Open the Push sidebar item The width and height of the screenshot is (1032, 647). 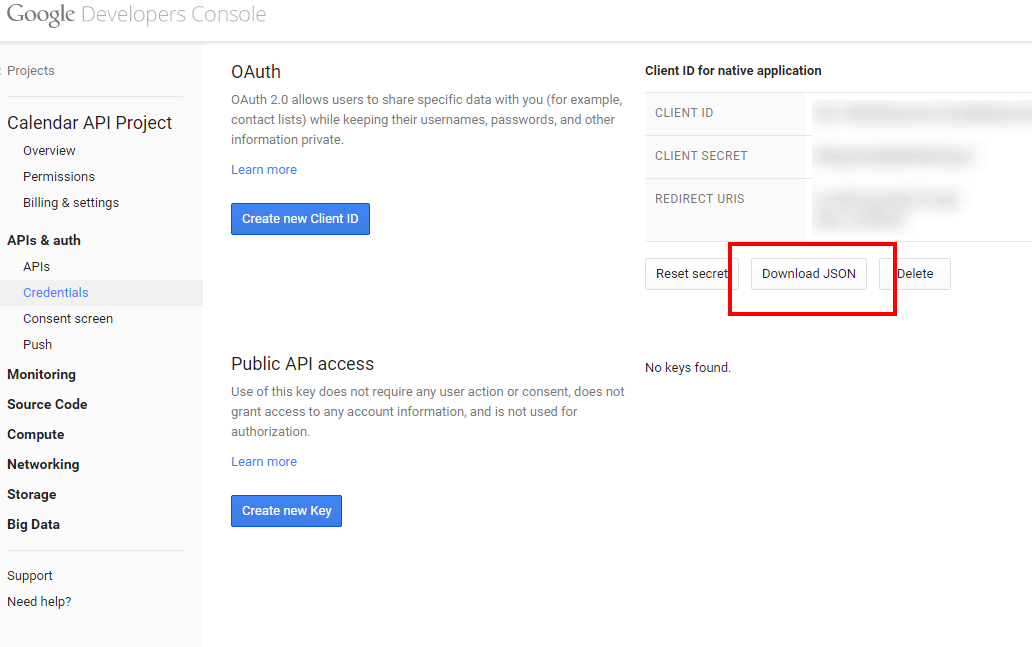[x=38, y=344]
